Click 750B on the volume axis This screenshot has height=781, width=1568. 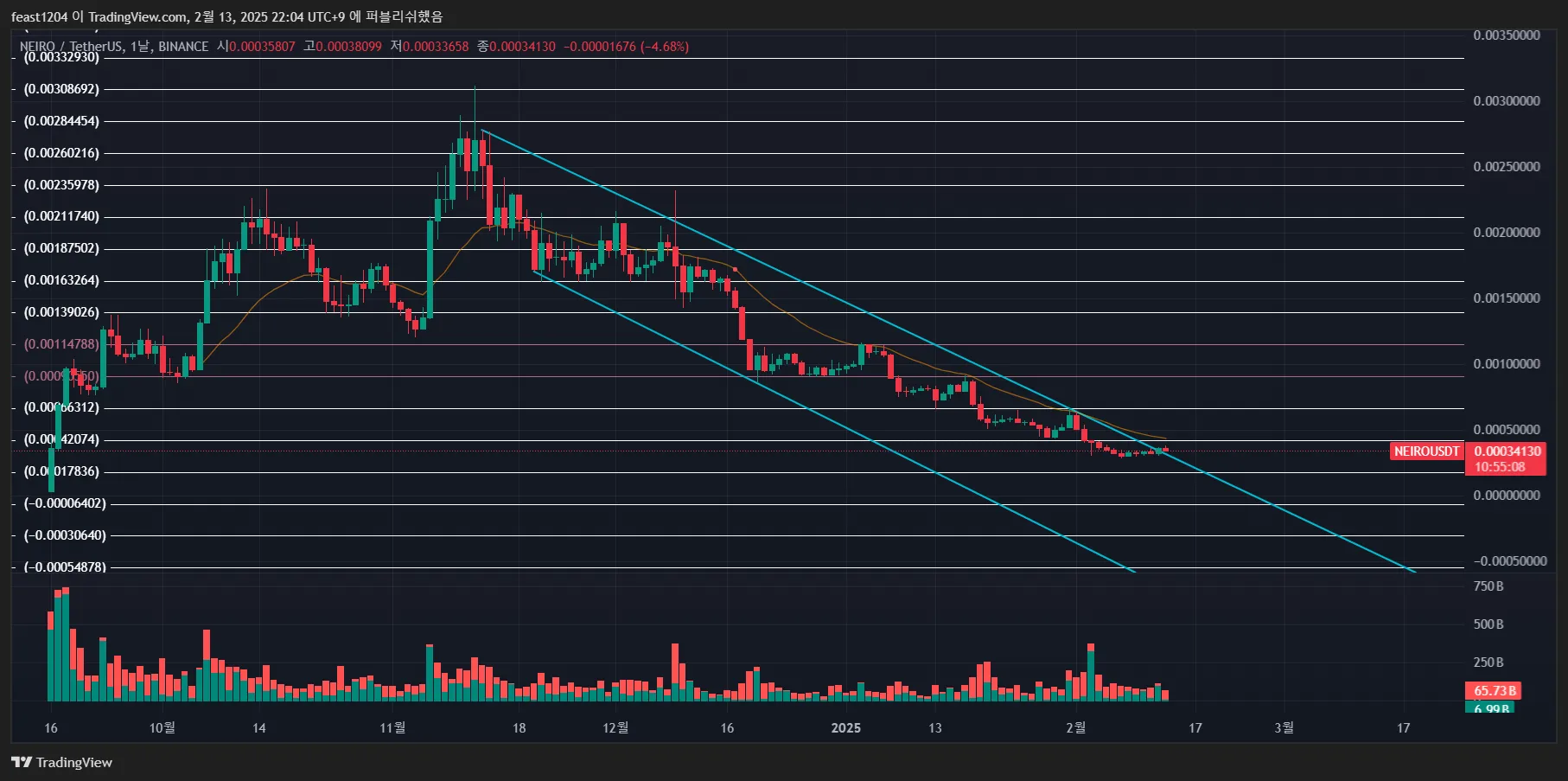[x=1488, y=586]
